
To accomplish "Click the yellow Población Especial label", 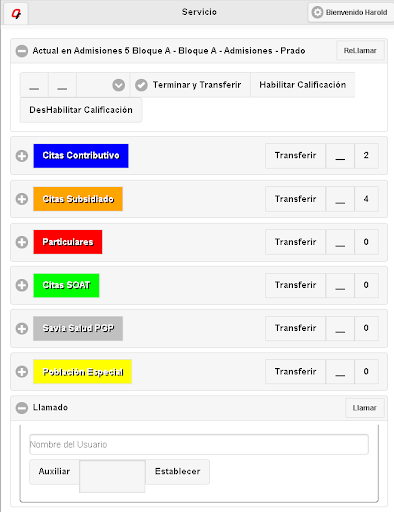I will [x=83, y=372].
